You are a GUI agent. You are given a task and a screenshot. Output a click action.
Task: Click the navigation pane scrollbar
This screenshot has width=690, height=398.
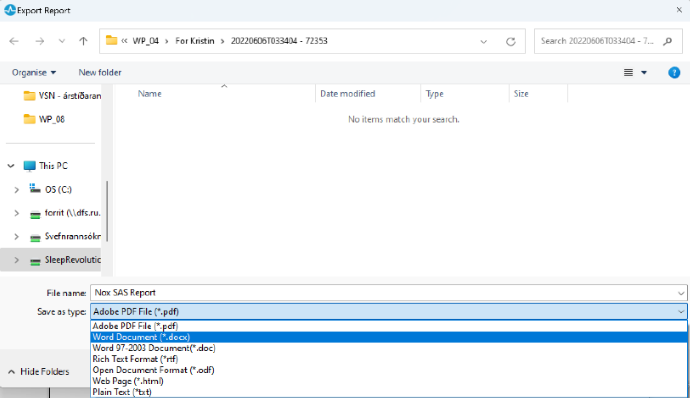tap(107, 211)
